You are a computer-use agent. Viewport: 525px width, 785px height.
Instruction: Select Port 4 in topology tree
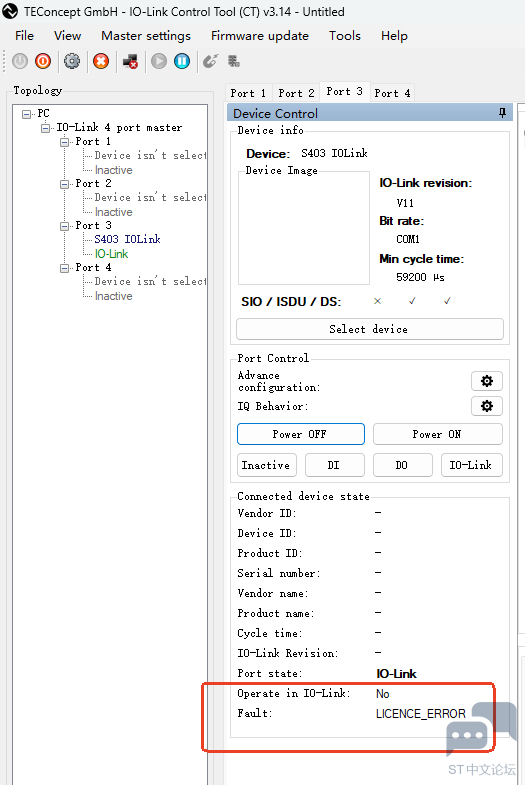(x=94, y=268)
